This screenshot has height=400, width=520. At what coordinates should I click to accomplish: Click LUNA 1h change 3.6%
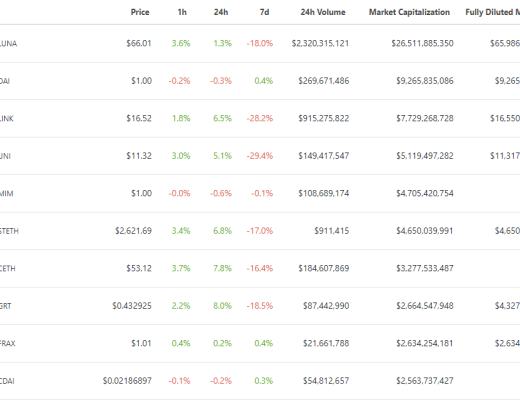(181, 43)
